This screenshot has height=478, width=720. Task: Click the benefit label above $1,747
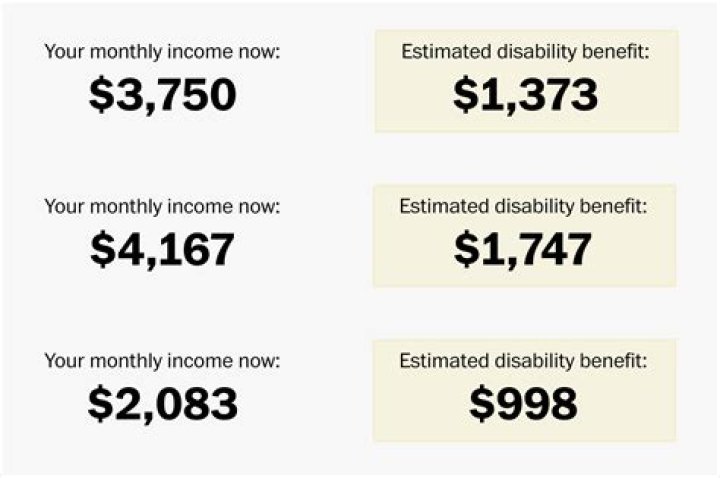(x=525, y=206)
